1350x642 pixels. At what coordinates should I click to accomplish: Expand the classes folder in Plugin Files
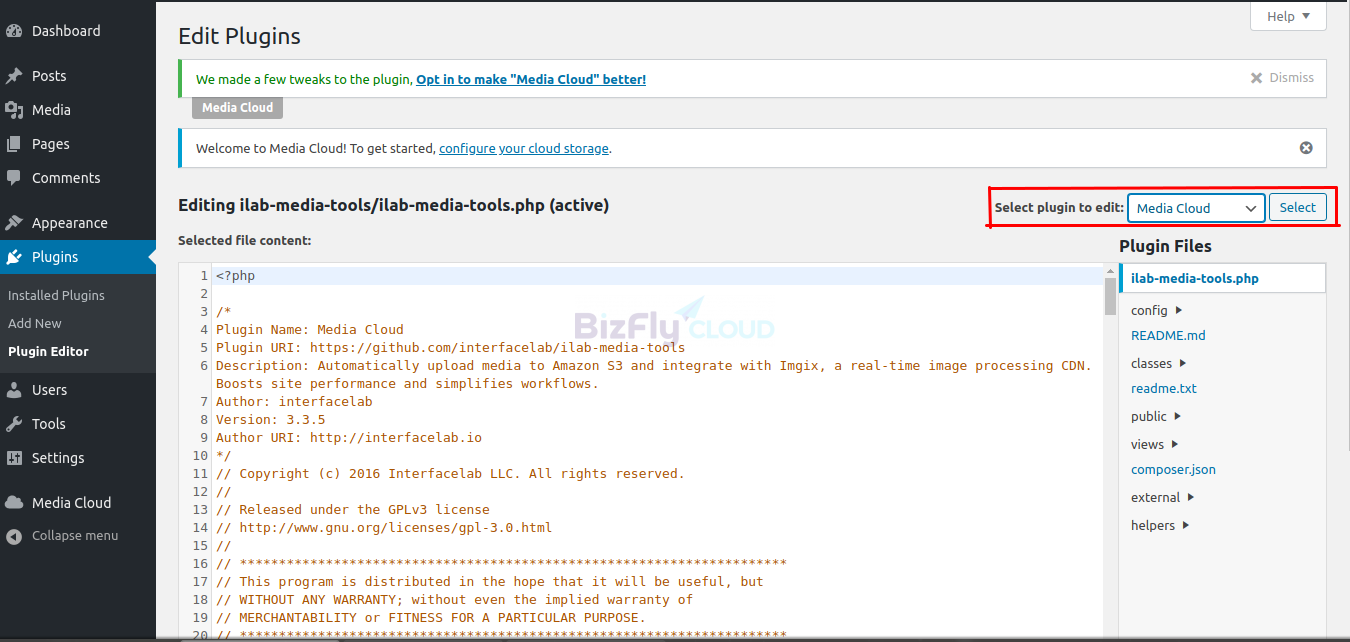[1160, 364]
